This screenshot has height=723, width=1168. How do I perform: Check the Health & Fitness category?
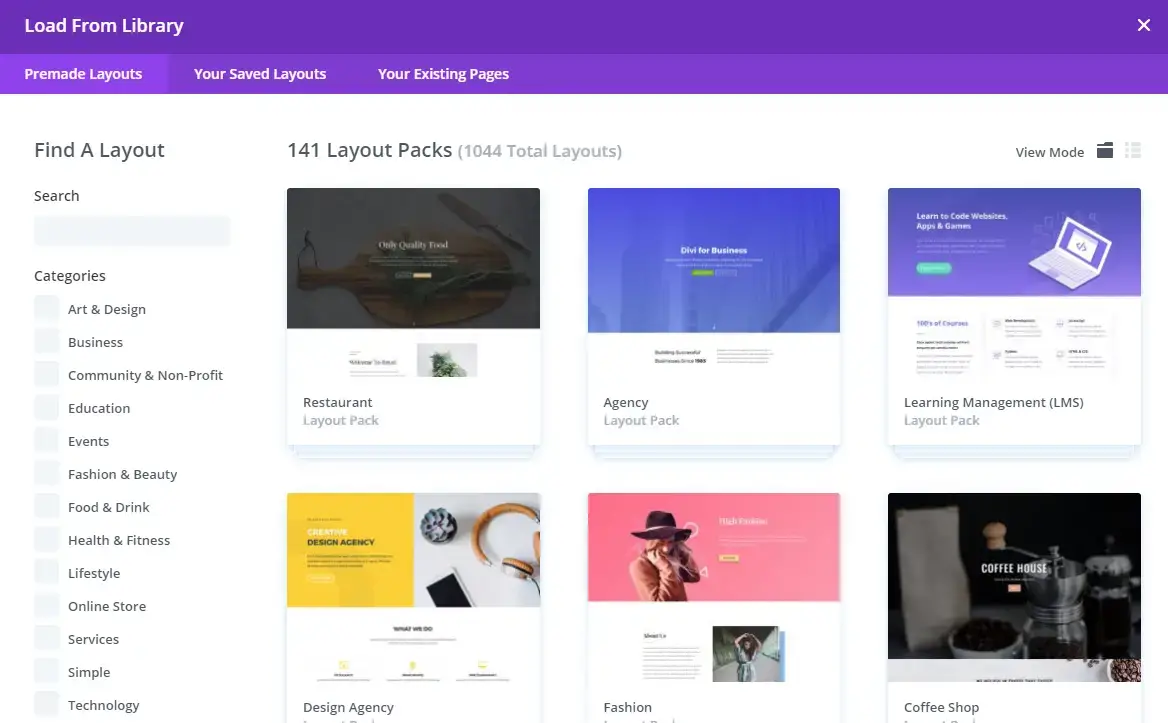(x=46, y=539)
